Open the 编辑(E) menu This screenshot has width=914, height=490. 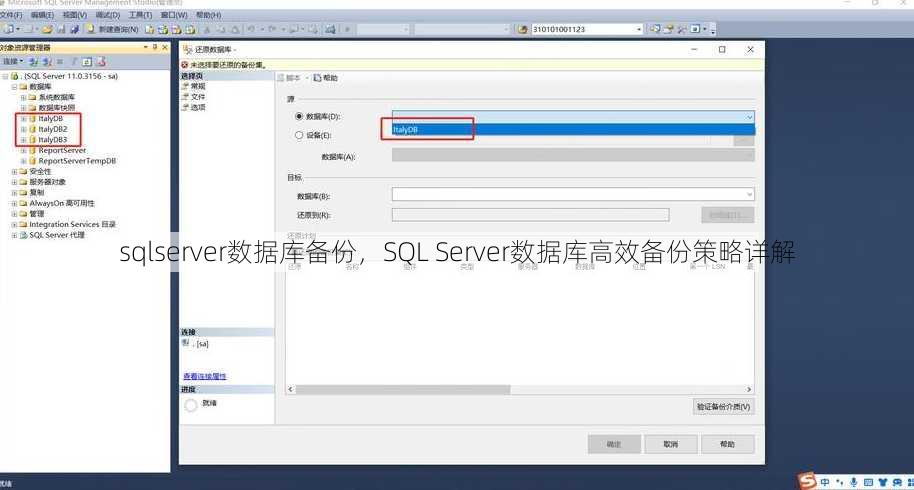click(42, 15)
